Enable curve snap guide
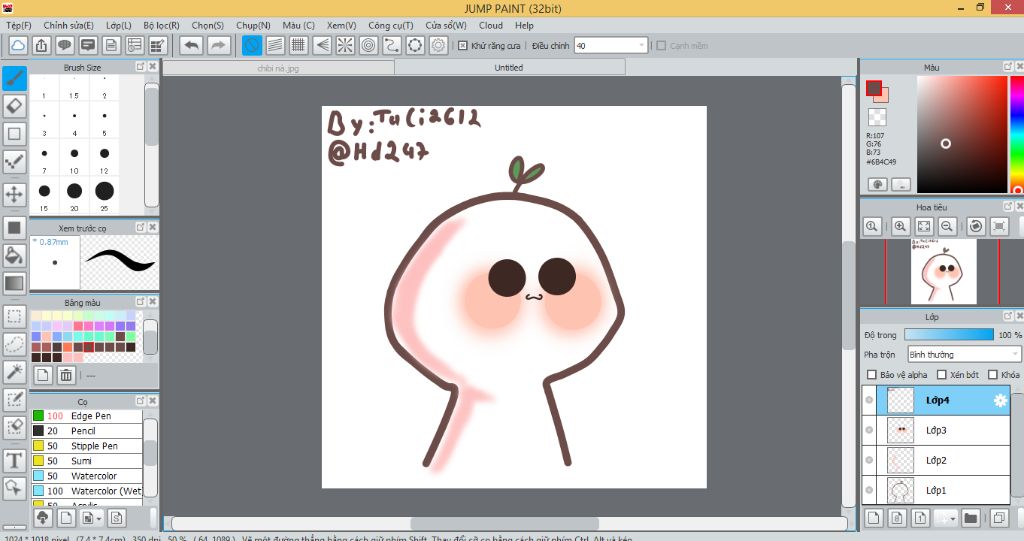The height and width of the screenshot is (541, 1024). [x=391, y=45]
